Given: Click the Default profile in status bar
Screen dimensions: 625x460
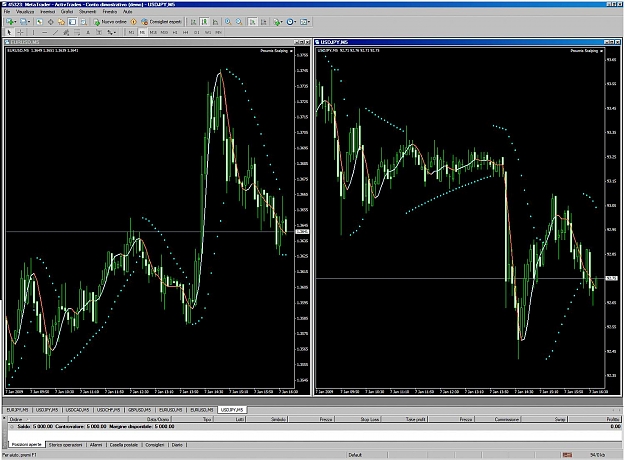Looking at the screenshot, I should [x=355, y=455].
